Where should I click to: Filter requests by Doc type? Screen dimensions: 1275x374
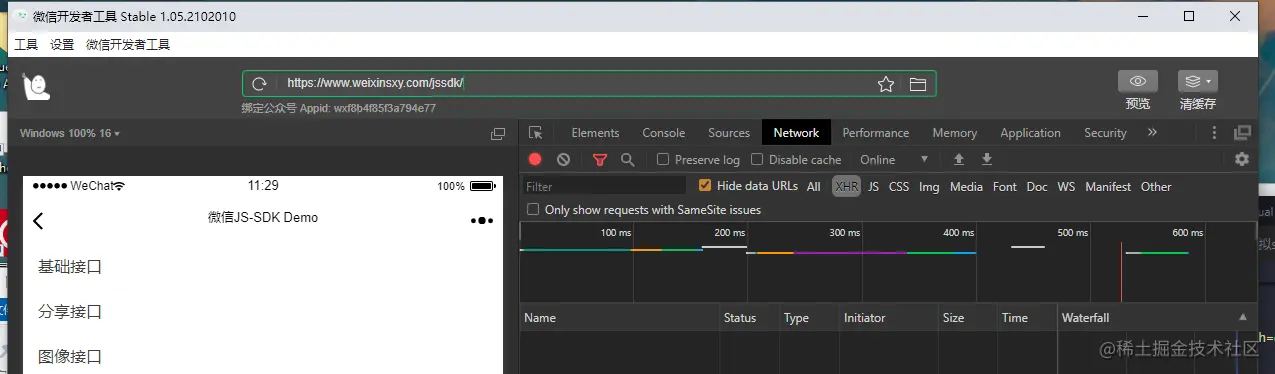(x=1037, y=187)
